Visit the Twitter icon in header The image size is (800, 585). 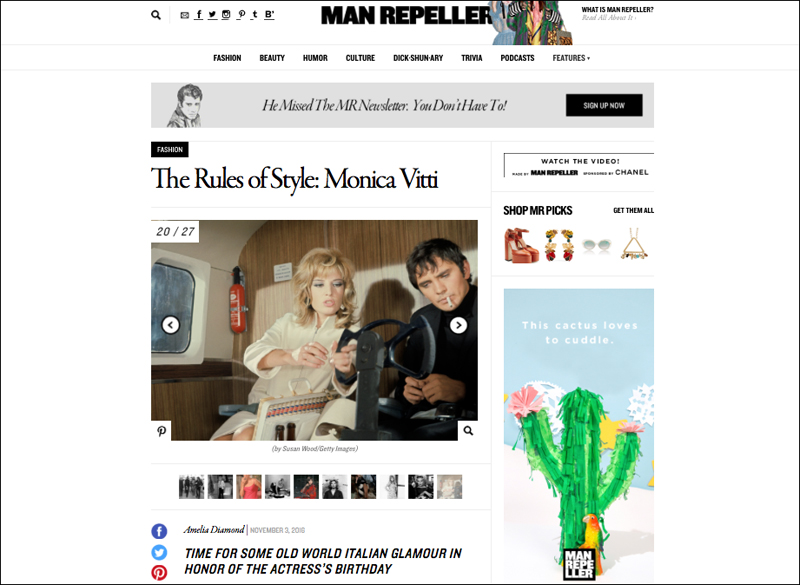point(212,15)
